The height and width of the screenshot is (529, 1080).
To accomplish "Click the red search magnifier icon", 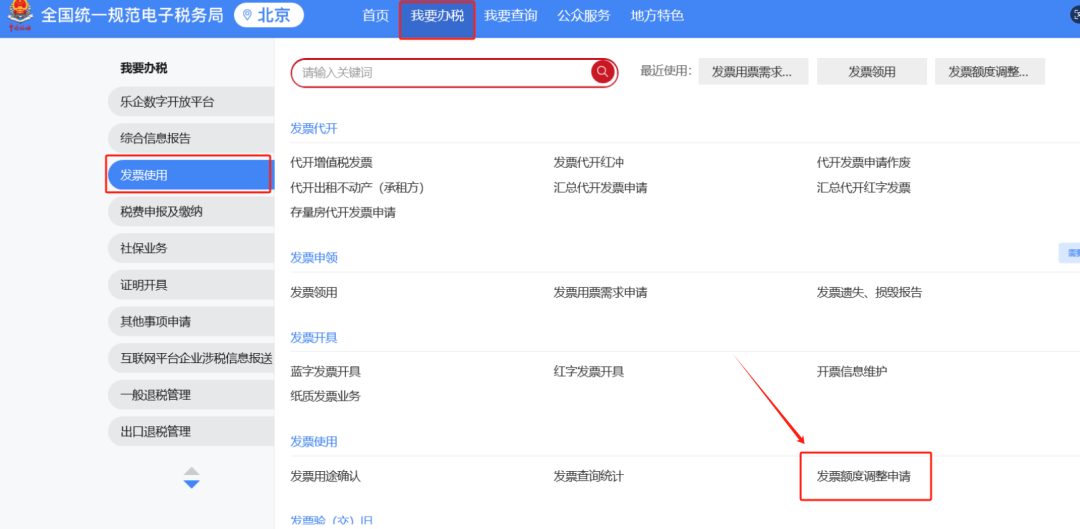I will [602, 72].
